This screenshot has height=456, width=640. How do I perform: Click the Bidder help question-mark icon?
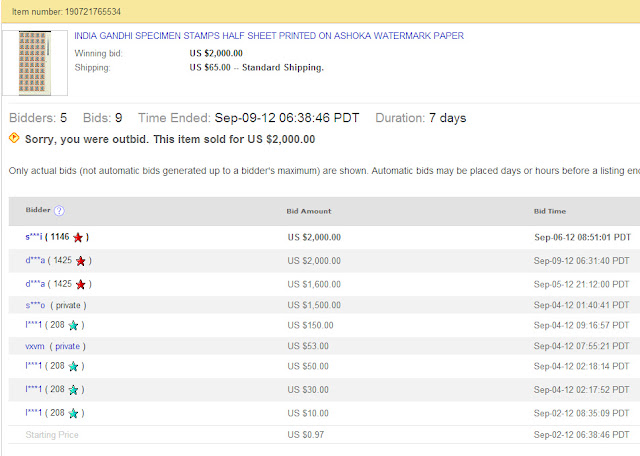coord(59,211)
